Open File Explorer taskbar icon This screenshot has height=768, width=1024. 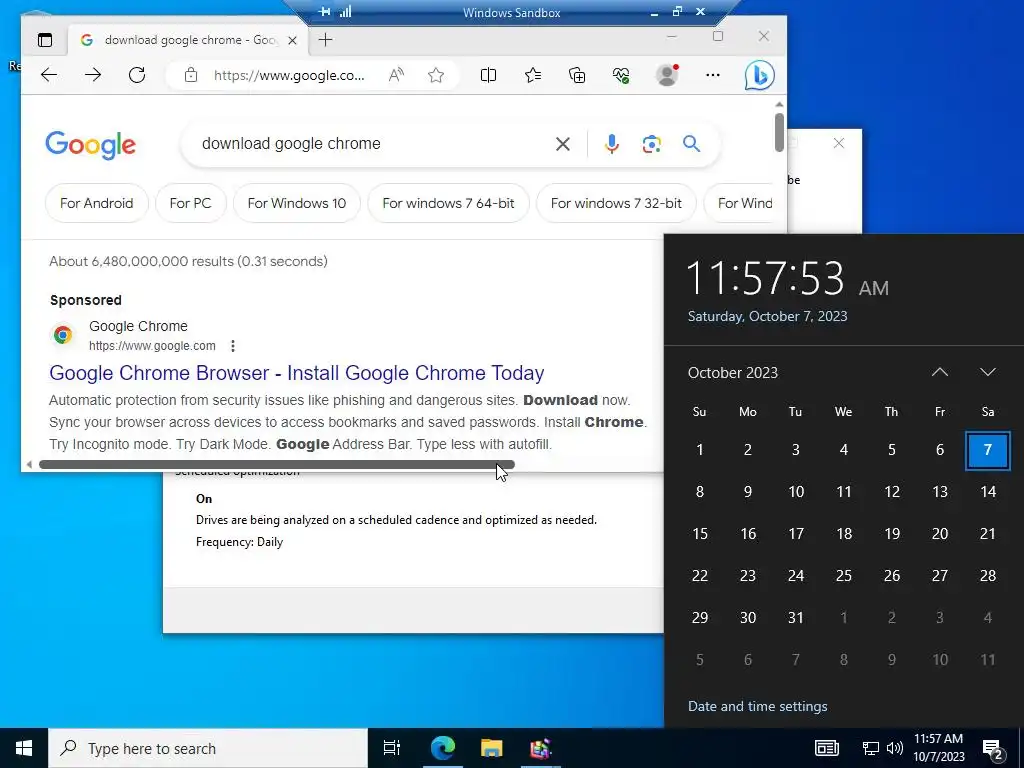coord(491,748)
